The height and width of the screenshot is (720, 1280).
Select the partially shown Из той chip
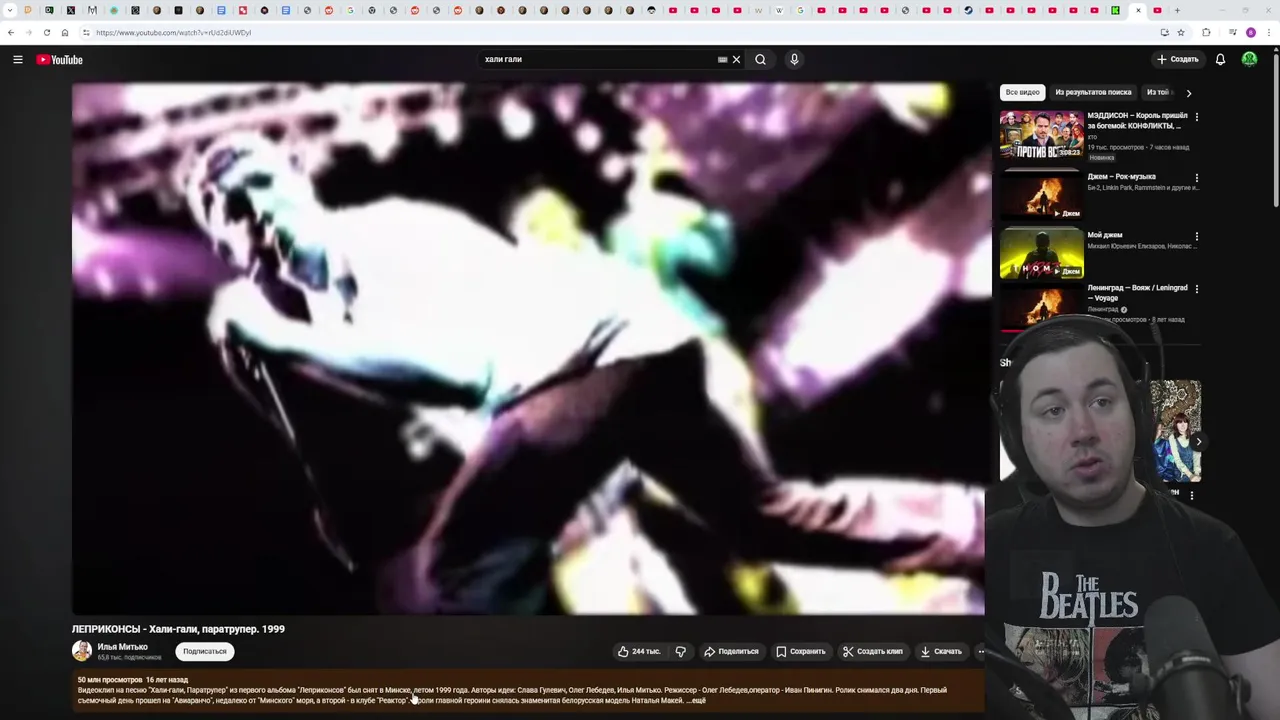tap(1158, 92)
